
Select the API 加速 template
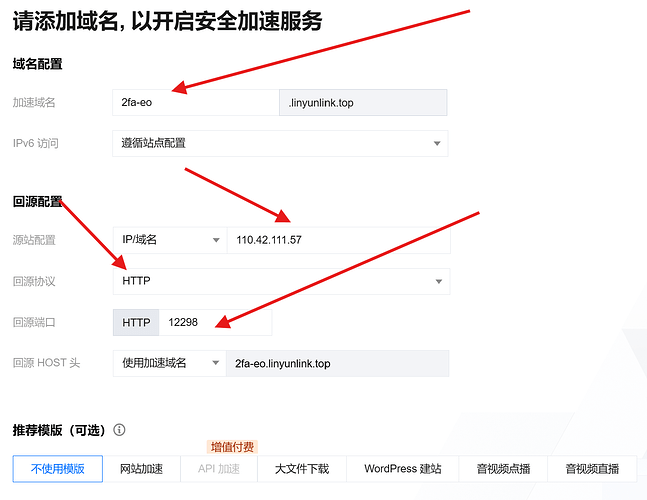click(x=218, y=468)
